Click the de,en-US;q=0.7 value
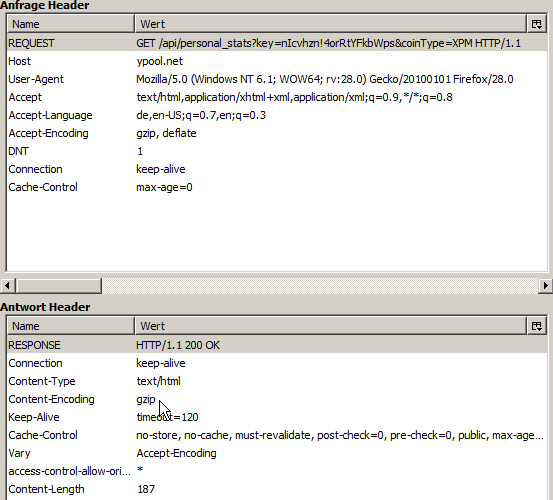 201,115
